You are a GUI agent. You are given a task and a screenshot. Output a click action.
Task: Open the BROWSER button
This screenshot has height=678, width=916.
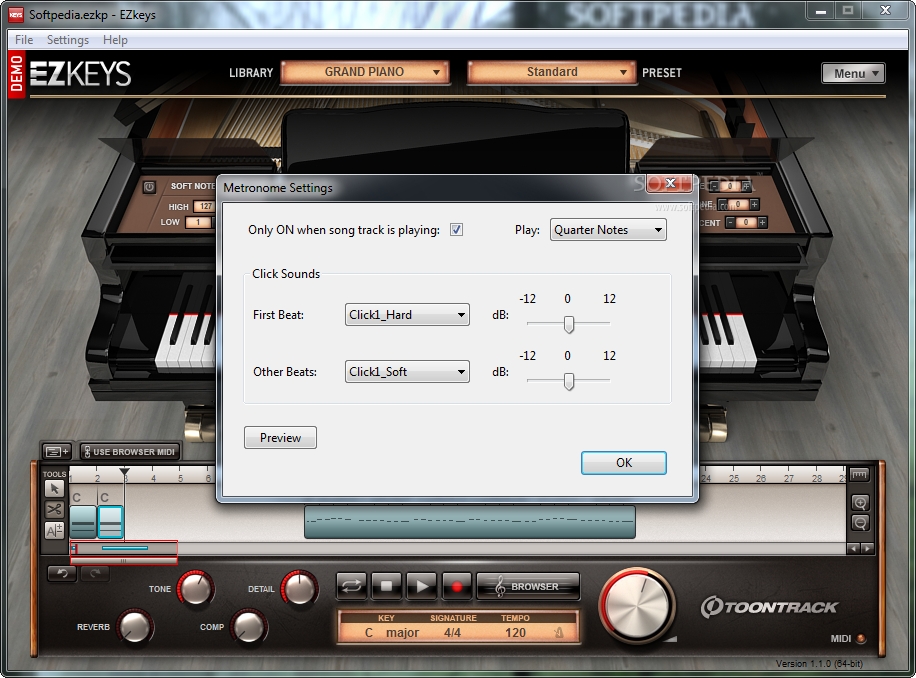coord(529,586)
